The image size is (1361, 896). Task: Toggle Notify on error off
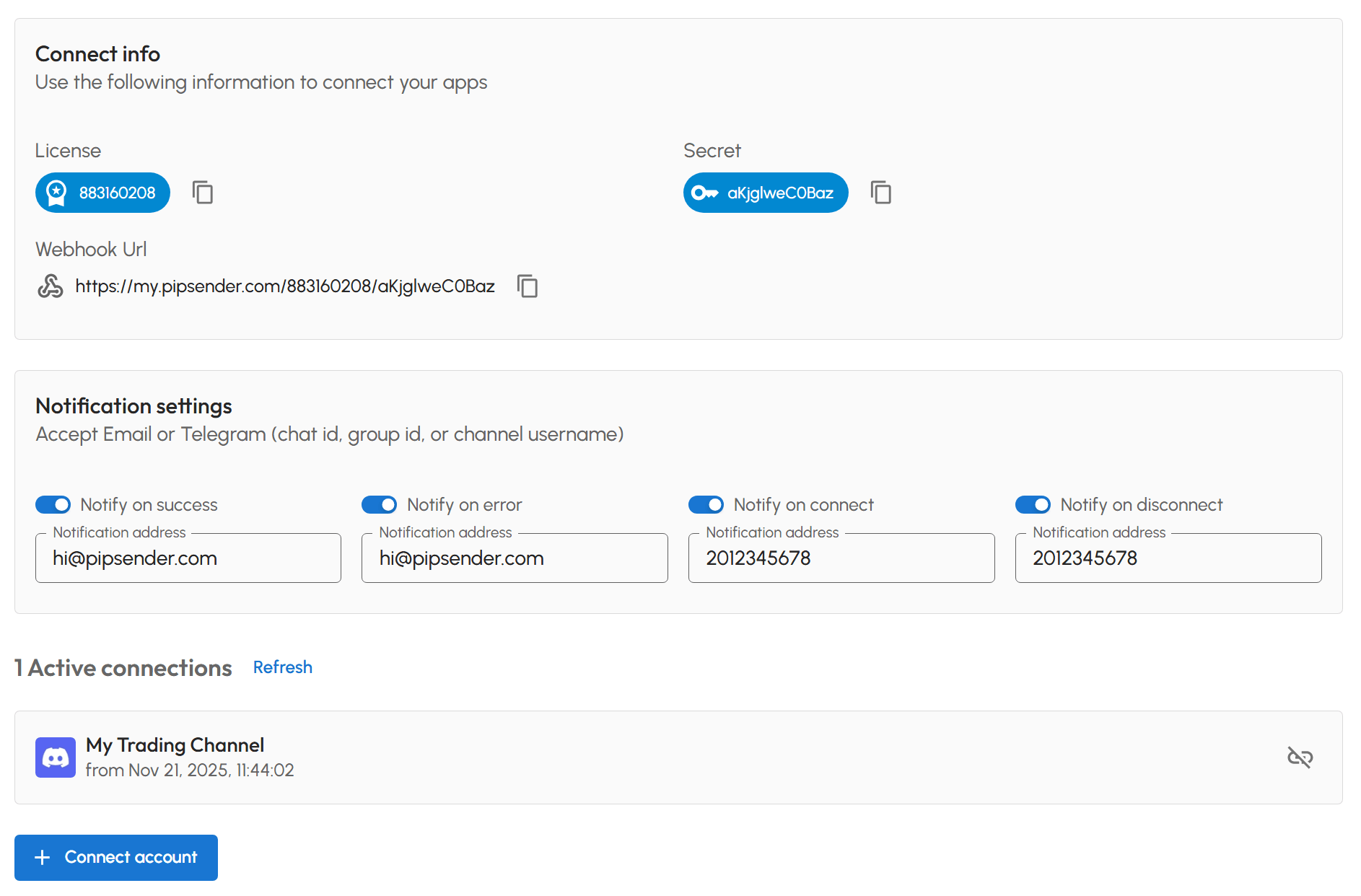click(x=380, y=504)
